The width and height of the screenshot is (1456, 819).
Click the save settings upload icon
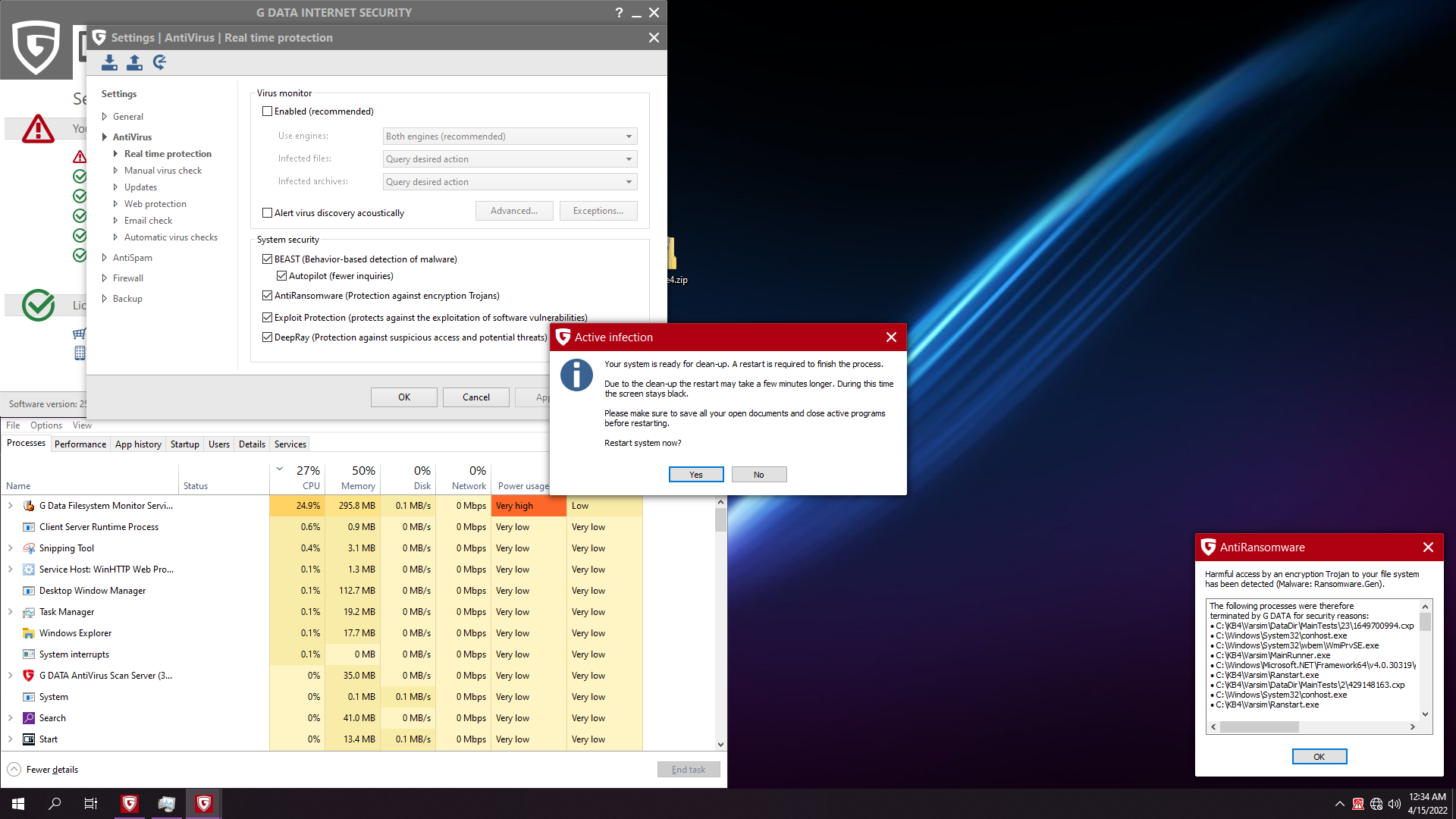click(134, 62)
